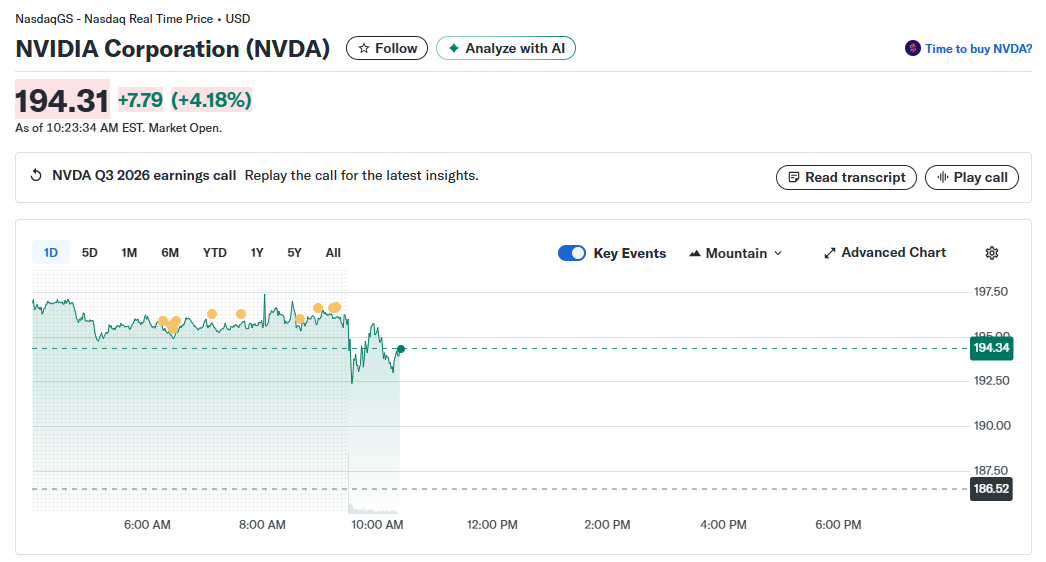Click the current price marker dot on the chart

[x=401, y=349]
